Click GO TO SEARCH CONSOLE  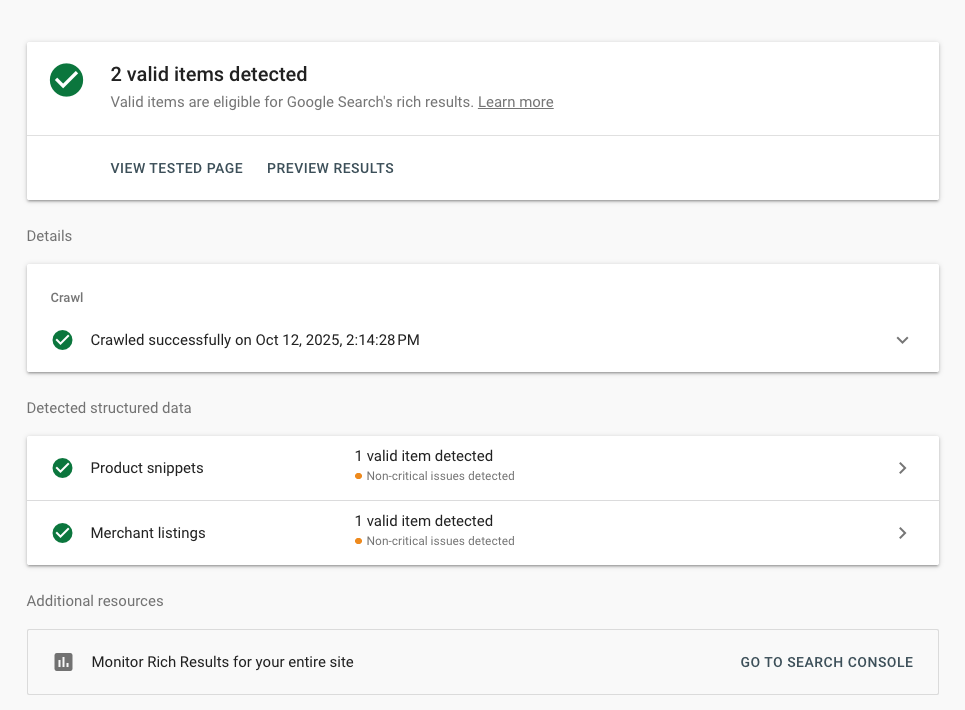(827, 662)
